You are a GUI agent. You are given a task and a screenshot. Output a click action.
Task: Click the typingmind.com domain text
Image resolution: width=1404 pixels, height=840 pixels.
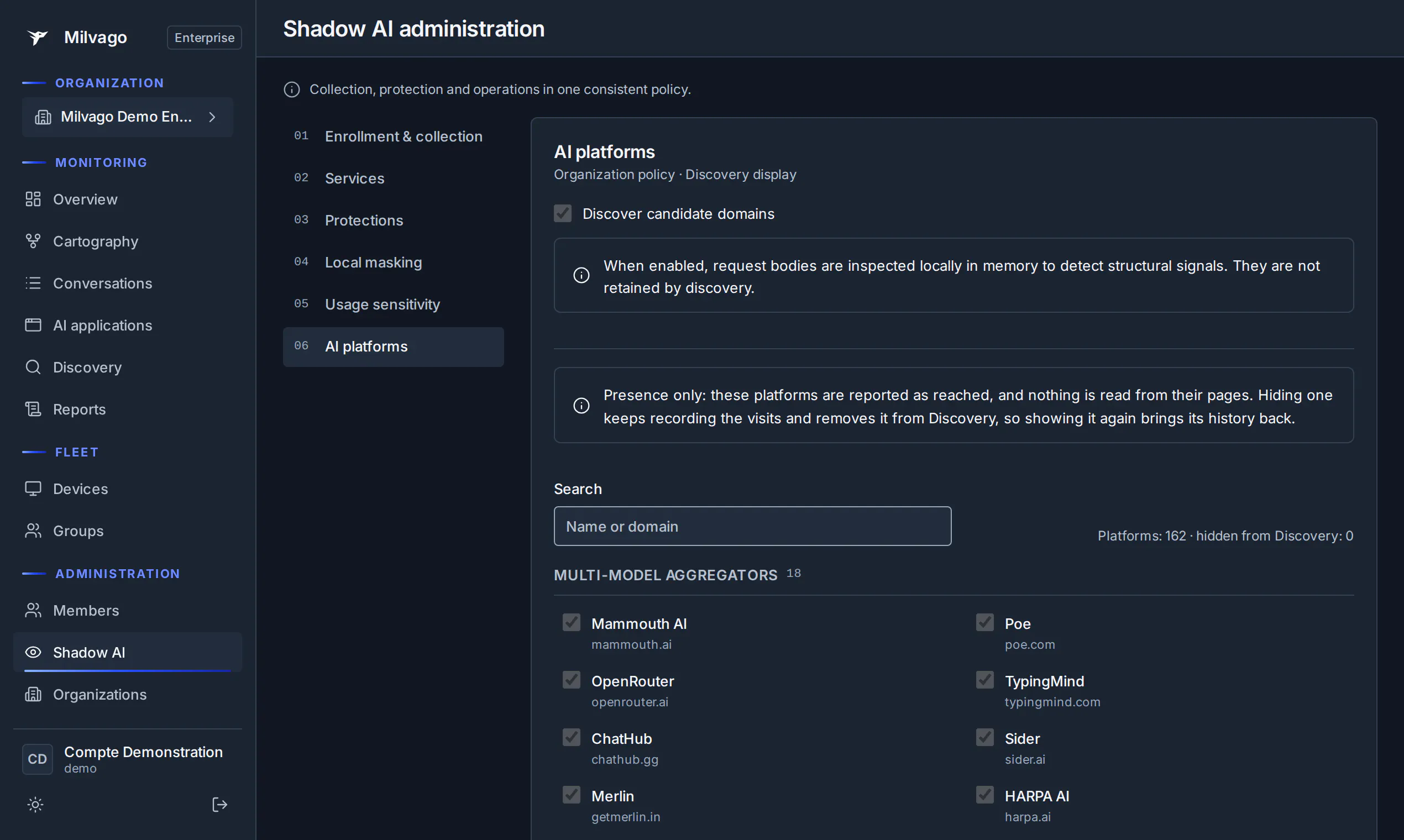click(1052, 702)
